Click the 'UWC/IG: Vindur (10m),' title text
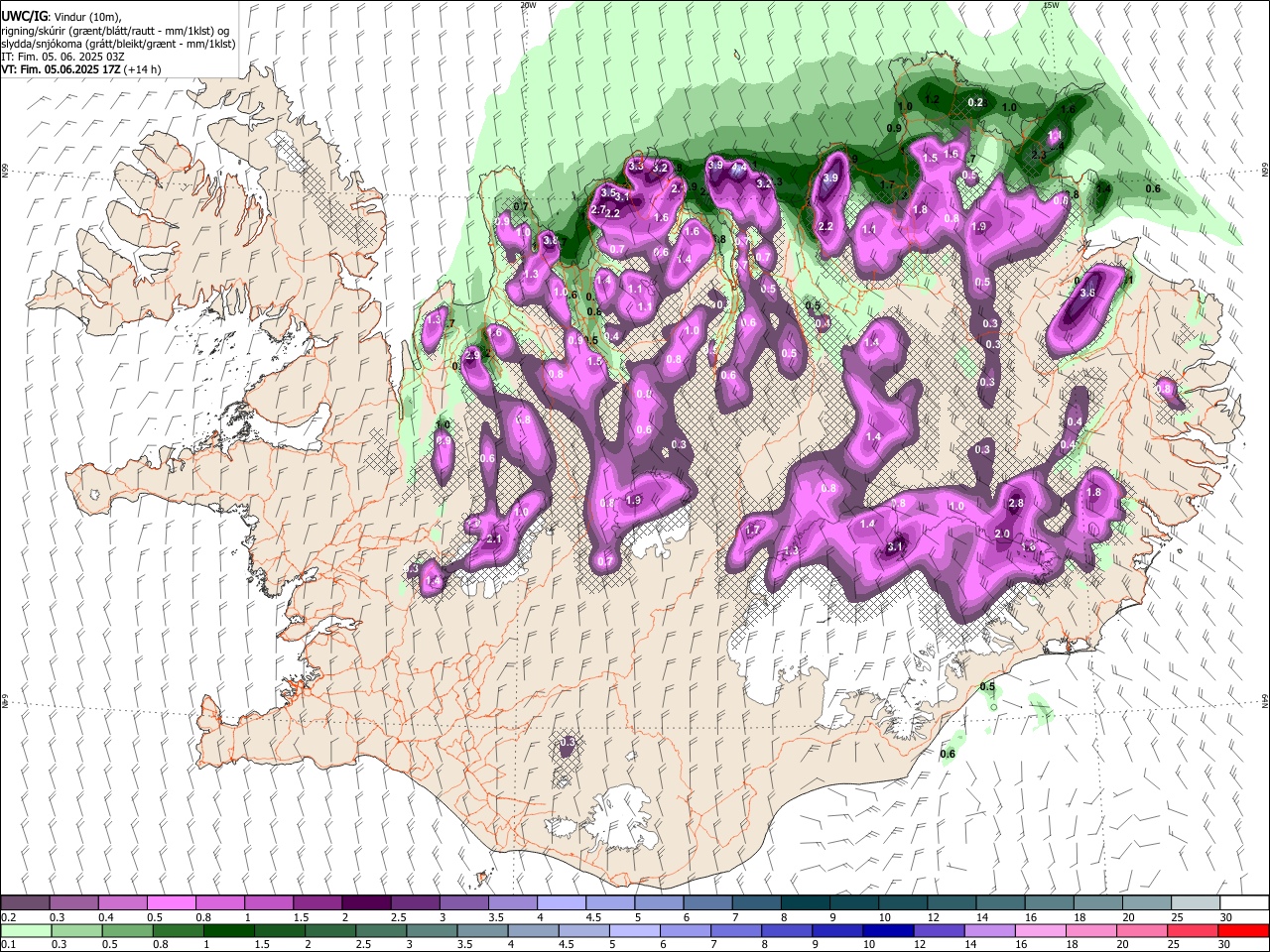 coord(61,17)
